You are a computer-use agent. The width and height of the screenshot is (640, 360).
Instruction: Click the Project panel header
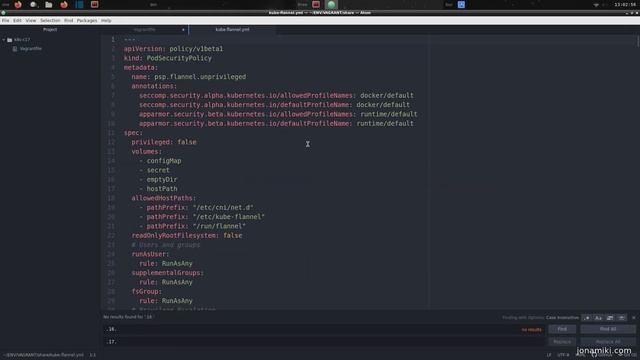coord(50,30)
